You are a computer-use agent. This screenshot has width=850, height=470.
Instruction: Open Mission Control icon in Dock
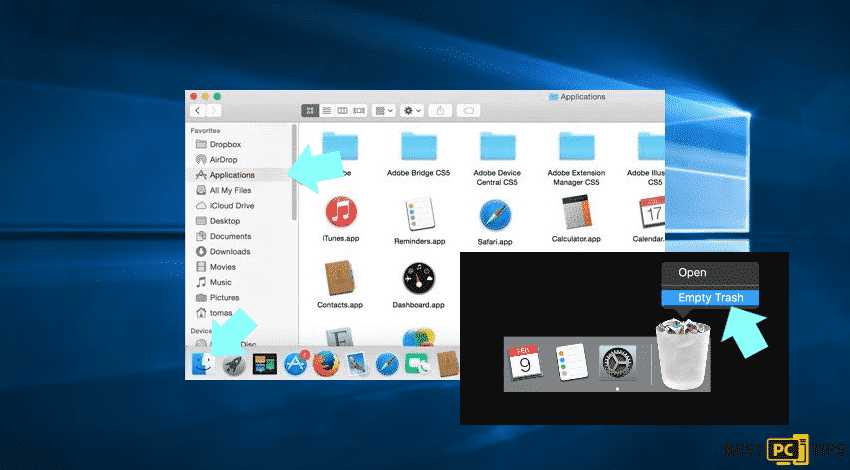265,364
